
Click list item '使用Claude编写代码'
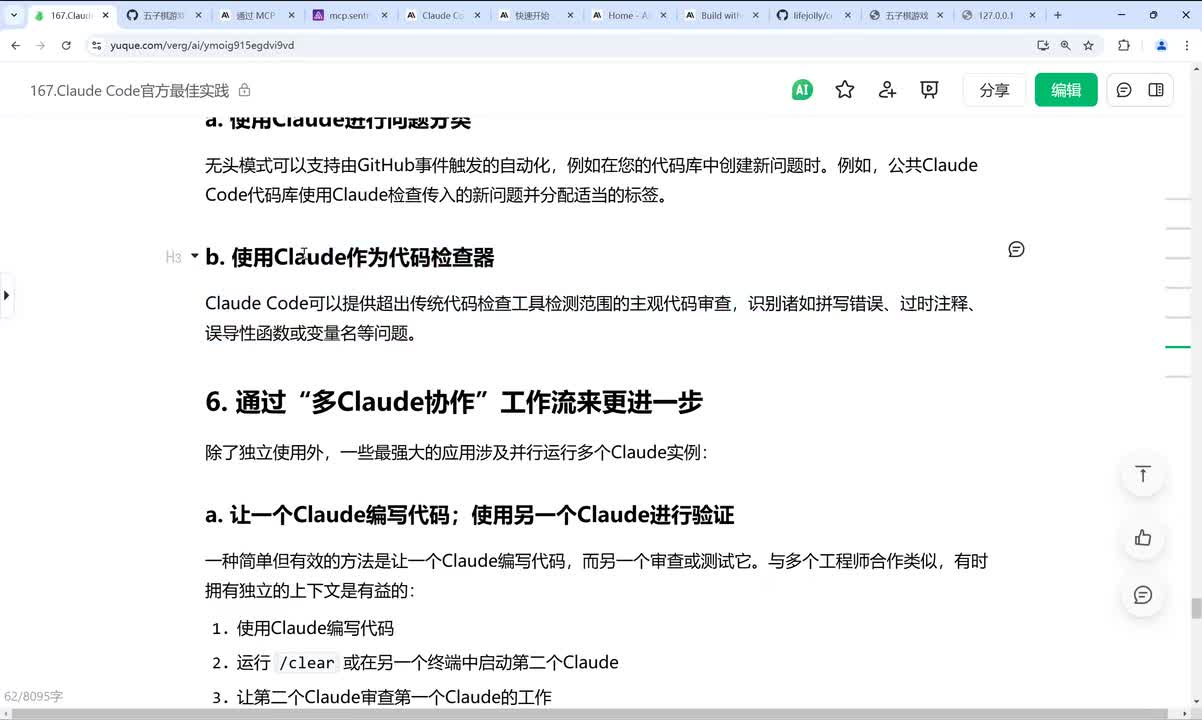pos(315,628)
